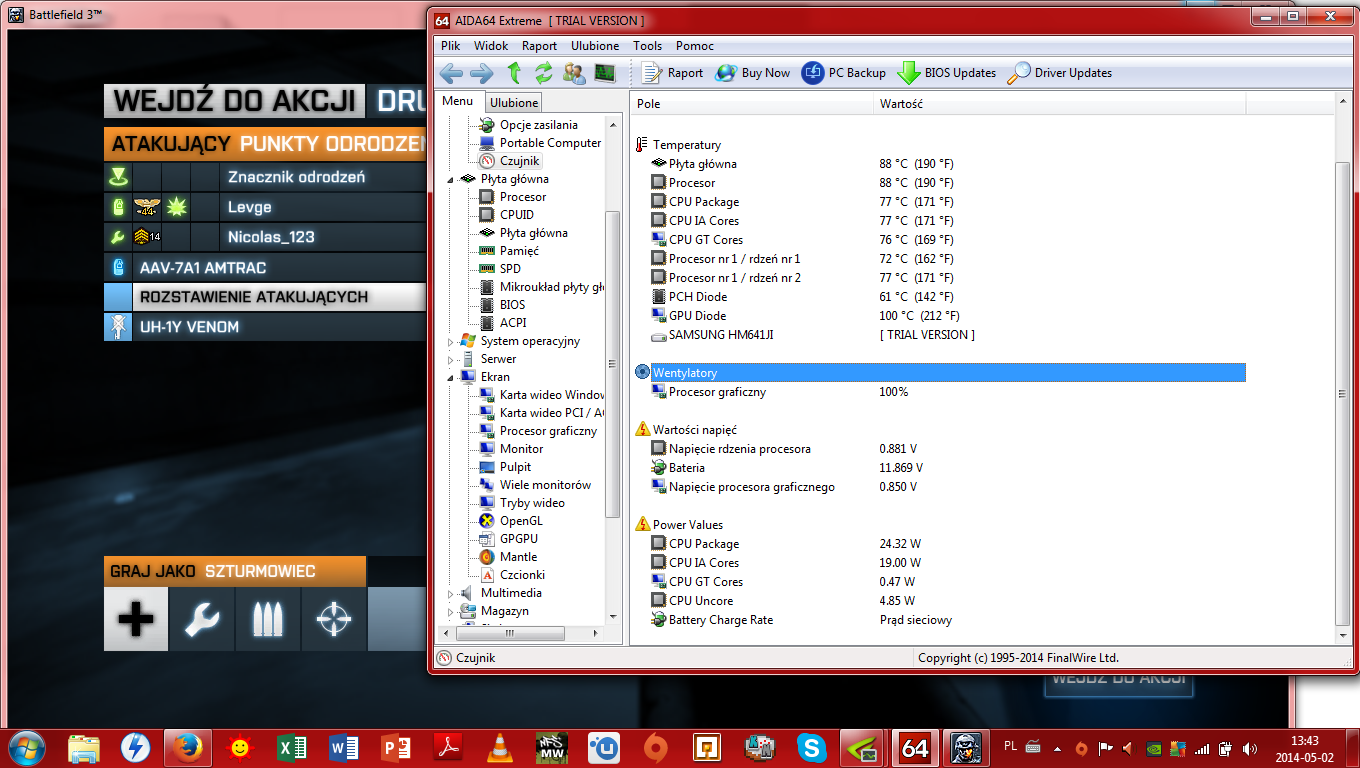Go back using the blue left arrow
1360x768 pixels.
coord(451,73)
